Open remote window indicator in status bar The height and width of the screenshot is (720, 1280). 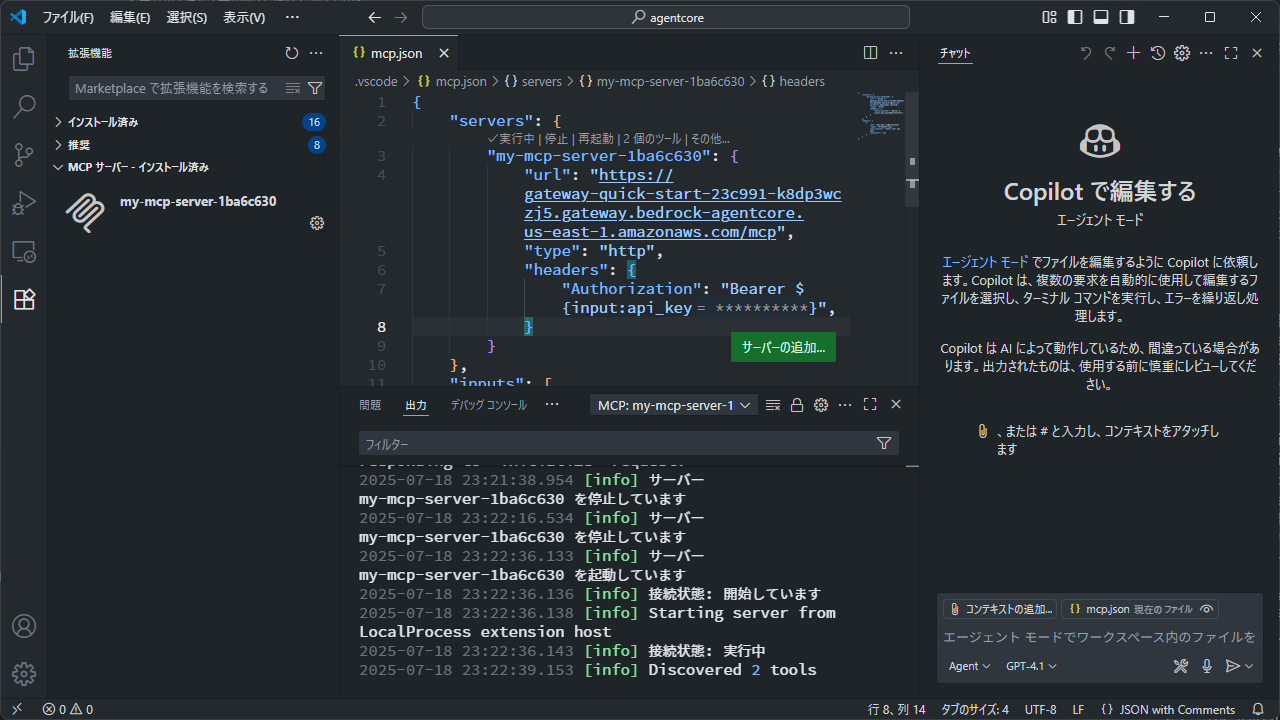pos(17,709)
